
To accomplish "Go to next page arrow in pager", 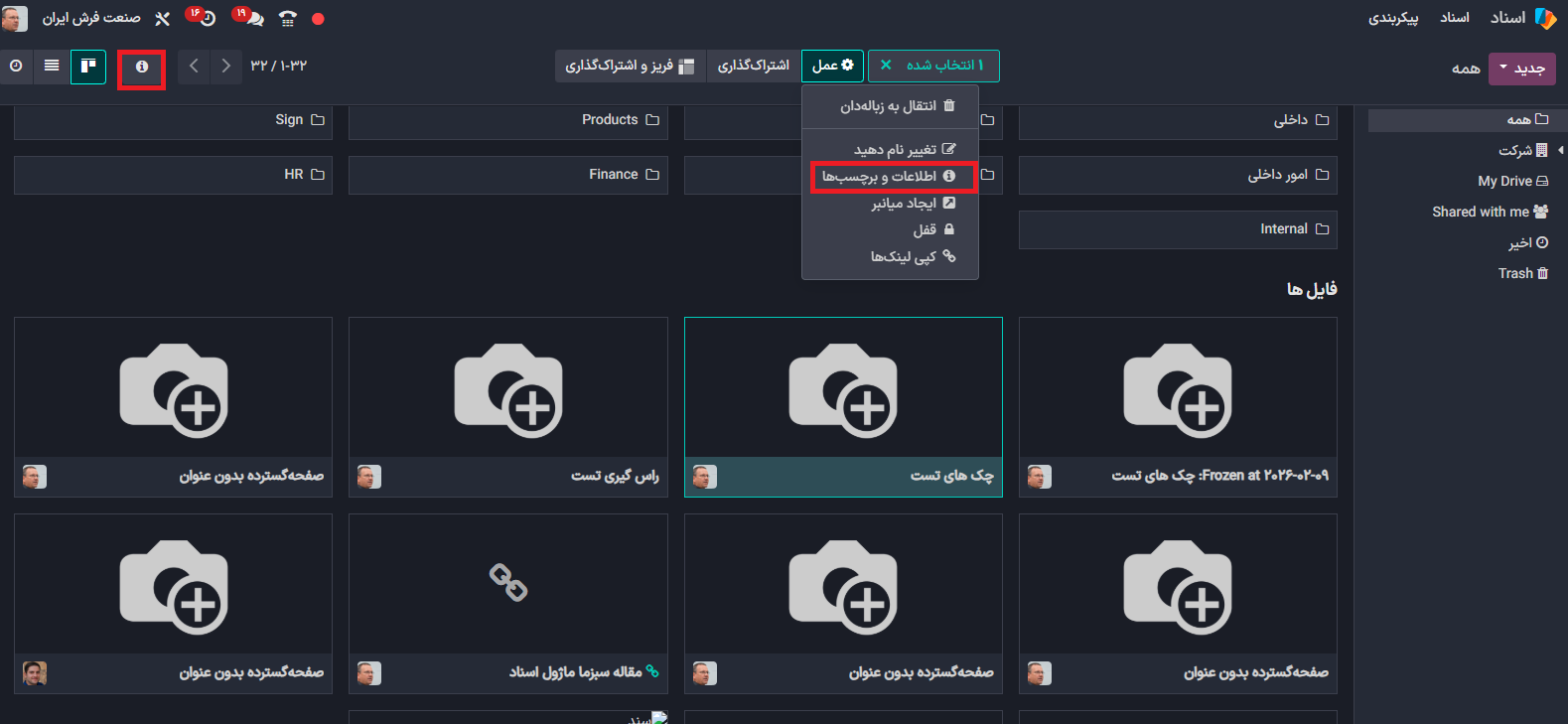I will click(x=226, y=67).
